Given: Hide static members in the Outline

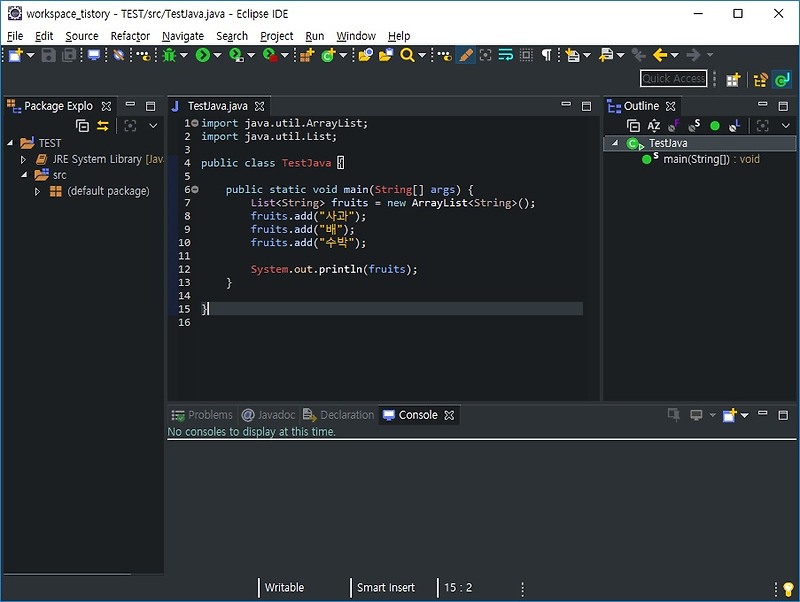Looking at the screenshot, I should pos(696,125).
